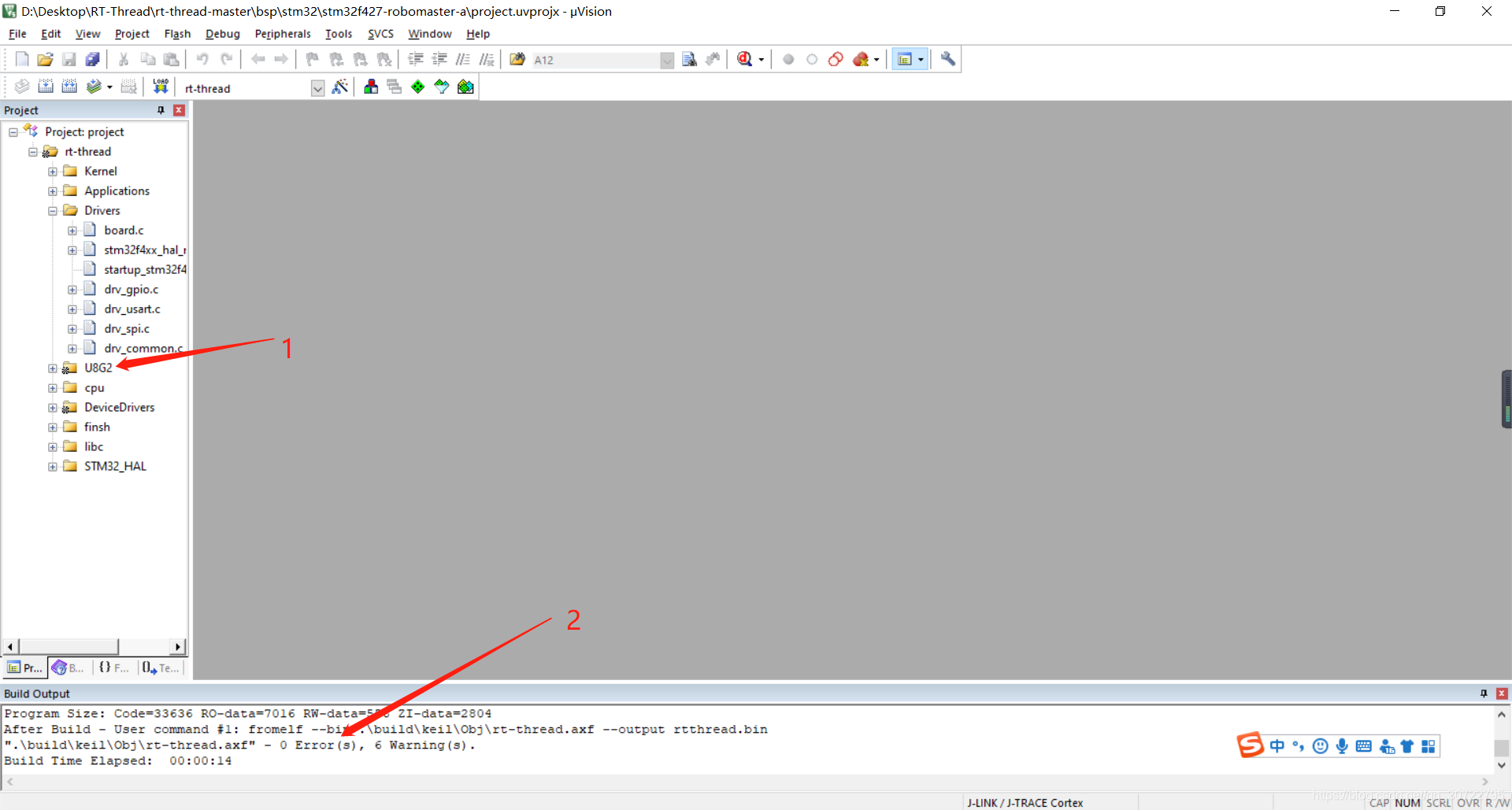
Task: Select drv_spi.c file
Action: click(126, 329)
